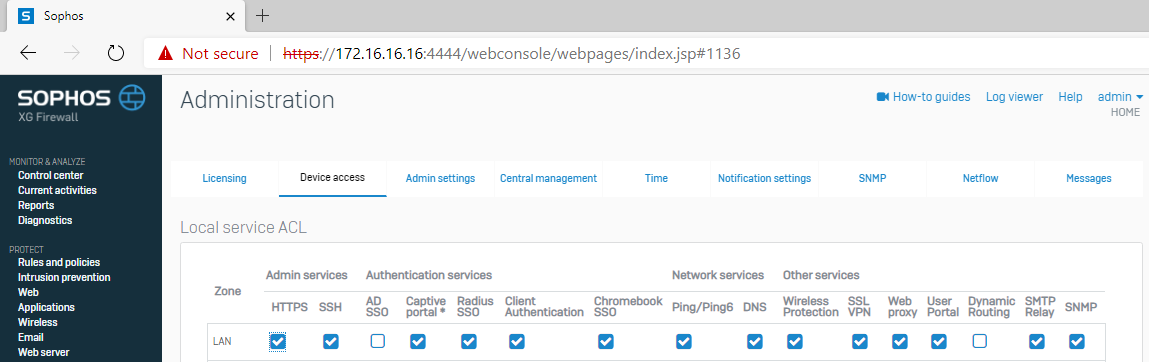1149x362 pixels.
Task: Open Applications in sidebar
Action: click(46, 307)
